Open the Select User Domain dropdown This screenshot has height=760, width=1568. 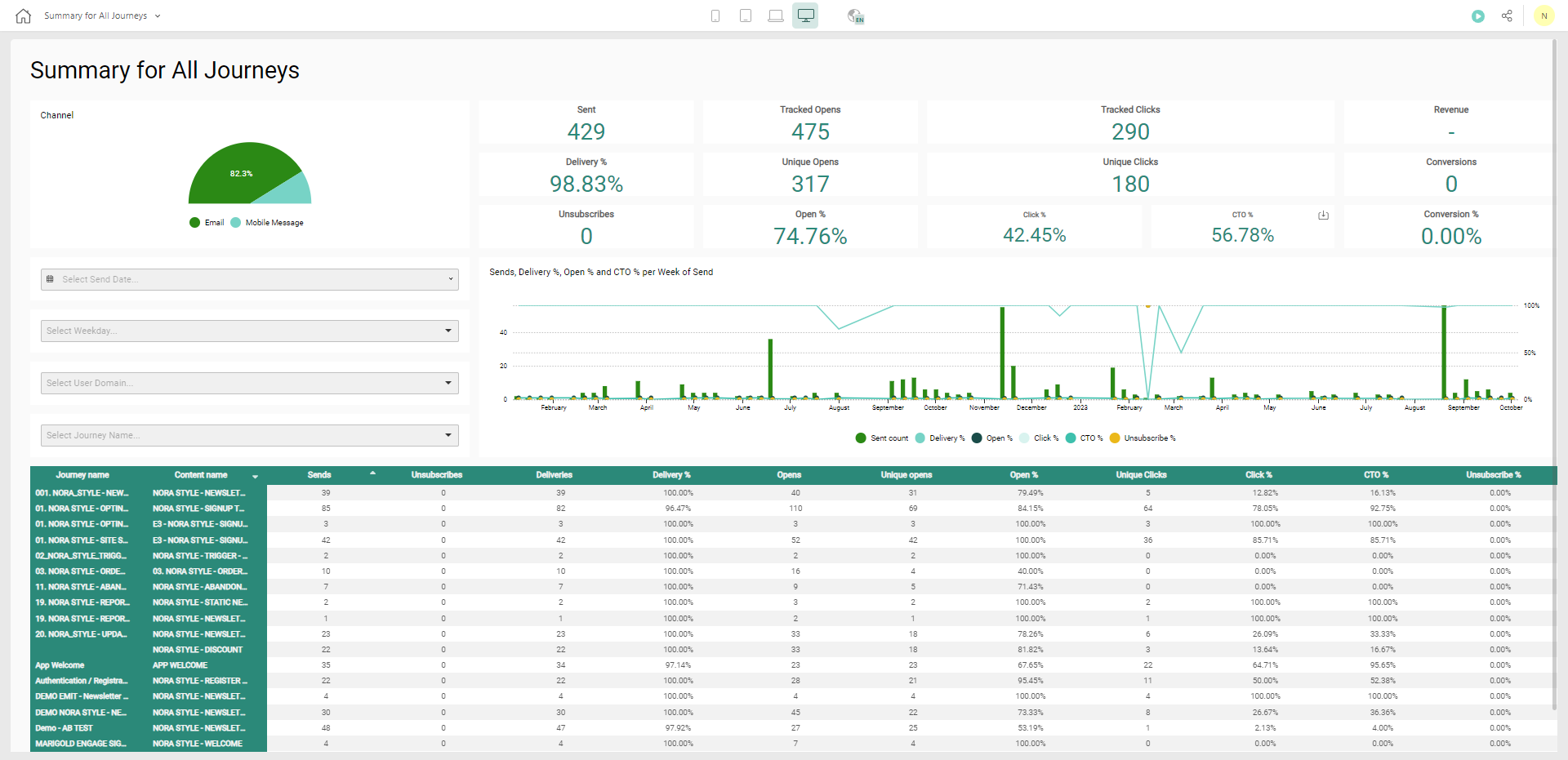coord(250,384)
